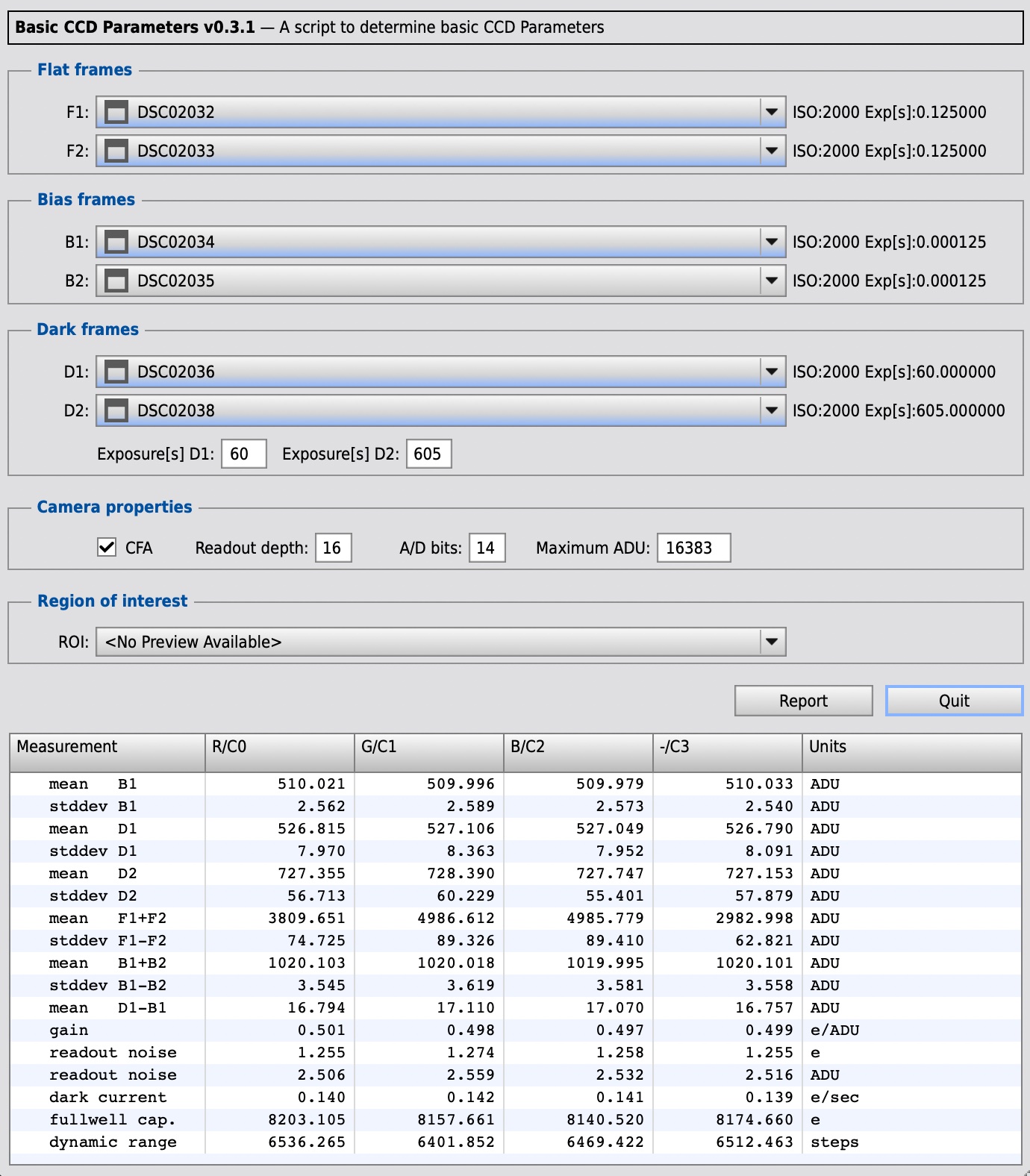
Task: Click the Units column header
Action: point(911,748)
